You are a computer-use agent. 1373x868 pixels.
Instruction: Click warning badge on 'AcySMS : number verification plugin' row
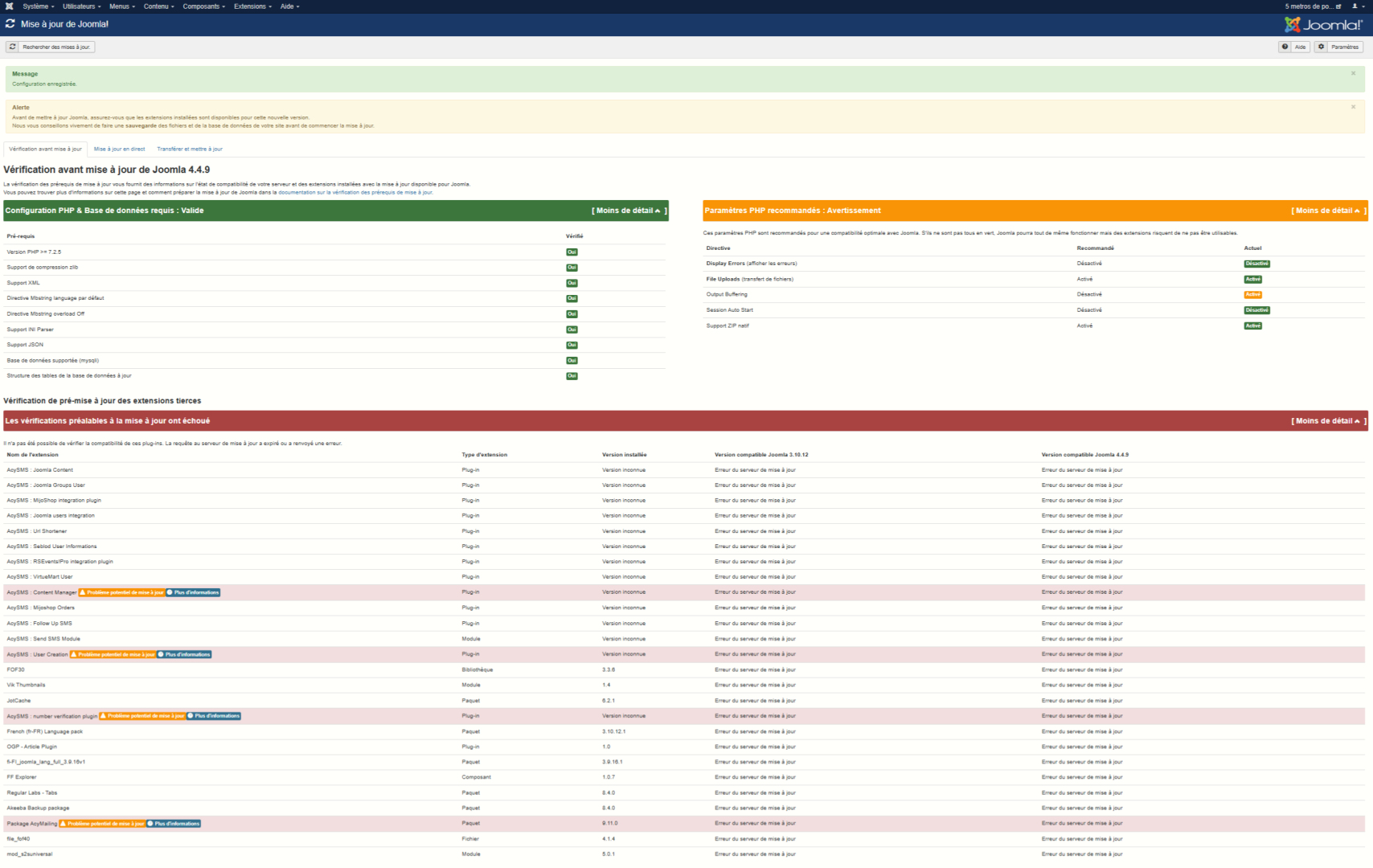click(142, 716)
